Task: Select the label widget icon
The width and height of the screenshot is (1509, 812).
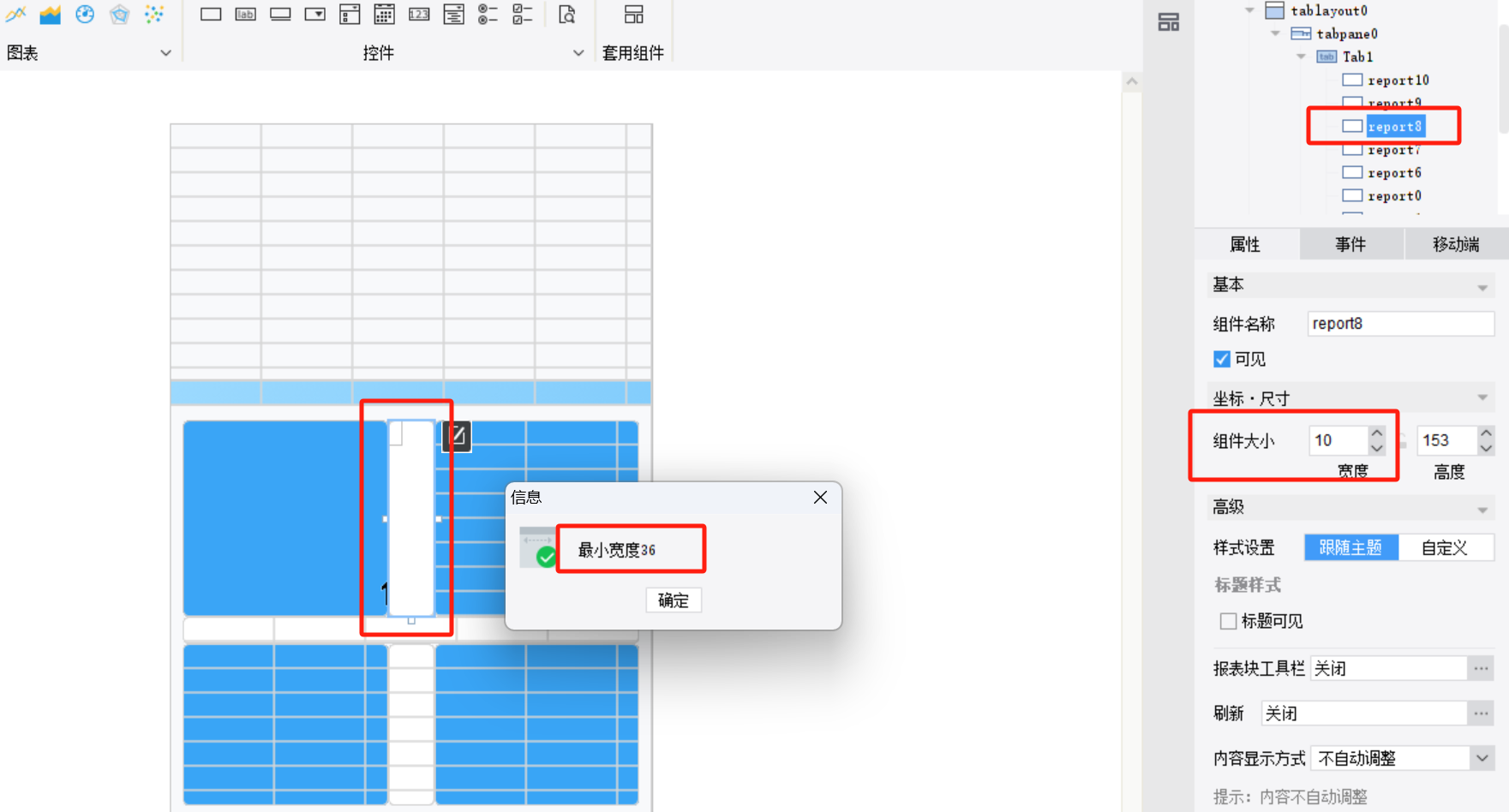Action: 246,14
